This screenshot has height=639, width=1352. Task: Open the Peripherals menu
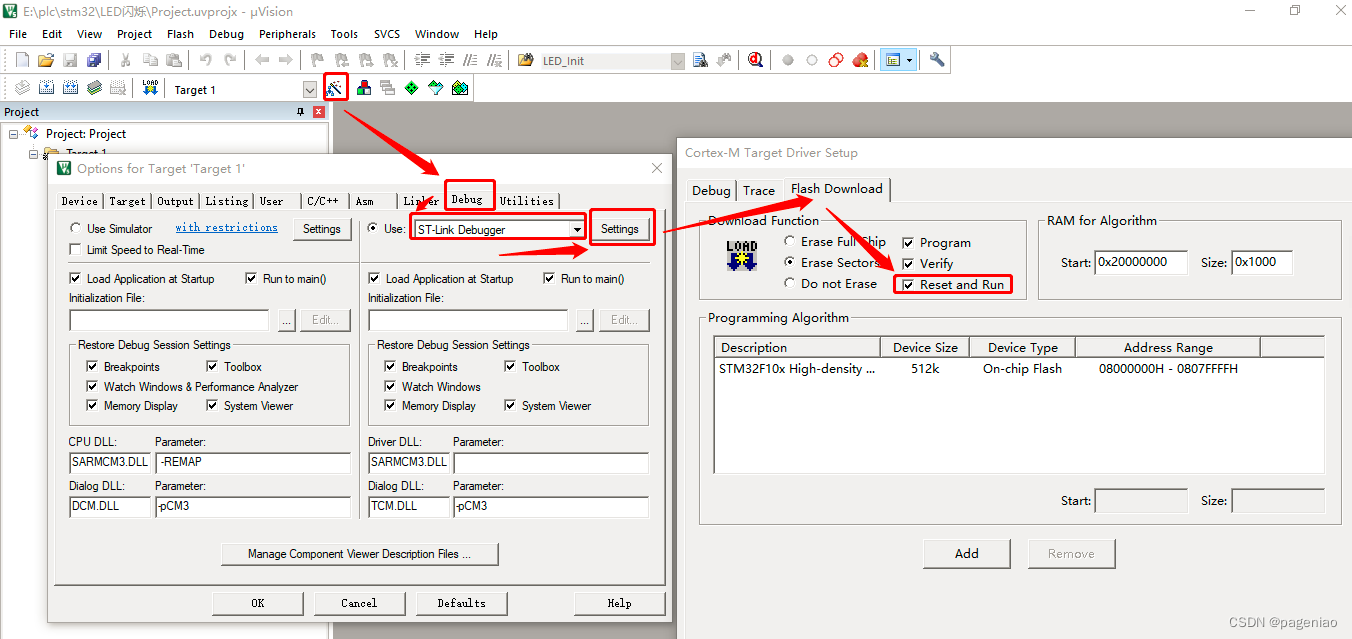287,34
